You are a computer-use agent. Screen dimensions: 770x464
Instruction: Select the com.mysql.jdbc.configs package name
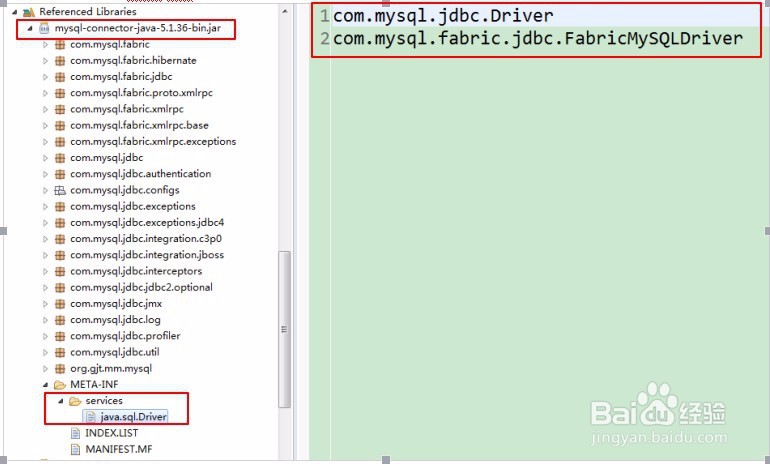click(x=125, y=190)
